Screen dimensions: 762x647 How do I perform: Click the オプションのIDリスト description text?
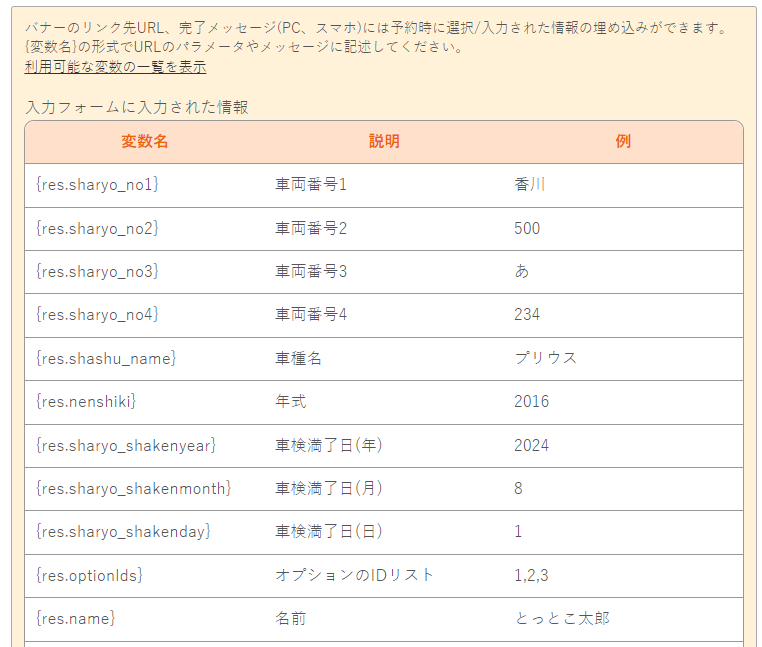pos(354,575)
